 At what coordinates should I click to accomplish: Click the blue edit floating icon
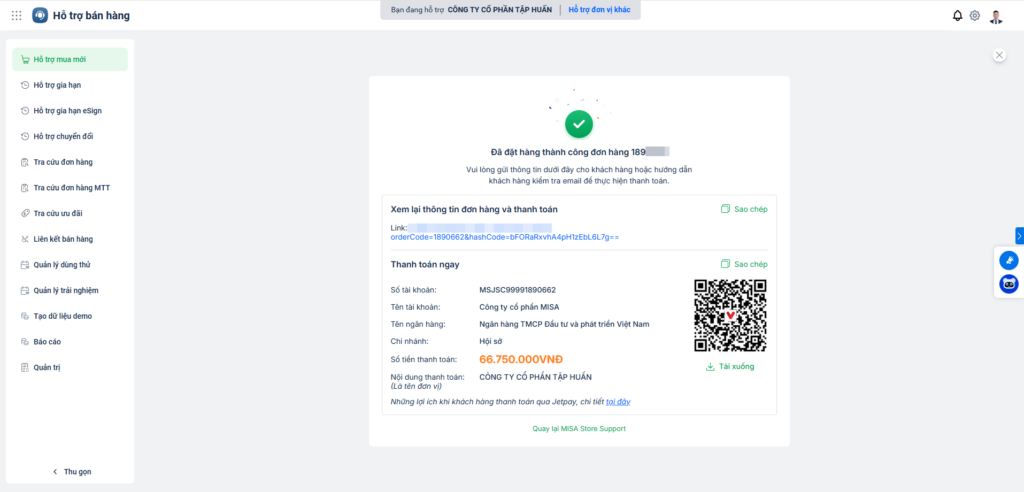click(x=1009, y=260)
